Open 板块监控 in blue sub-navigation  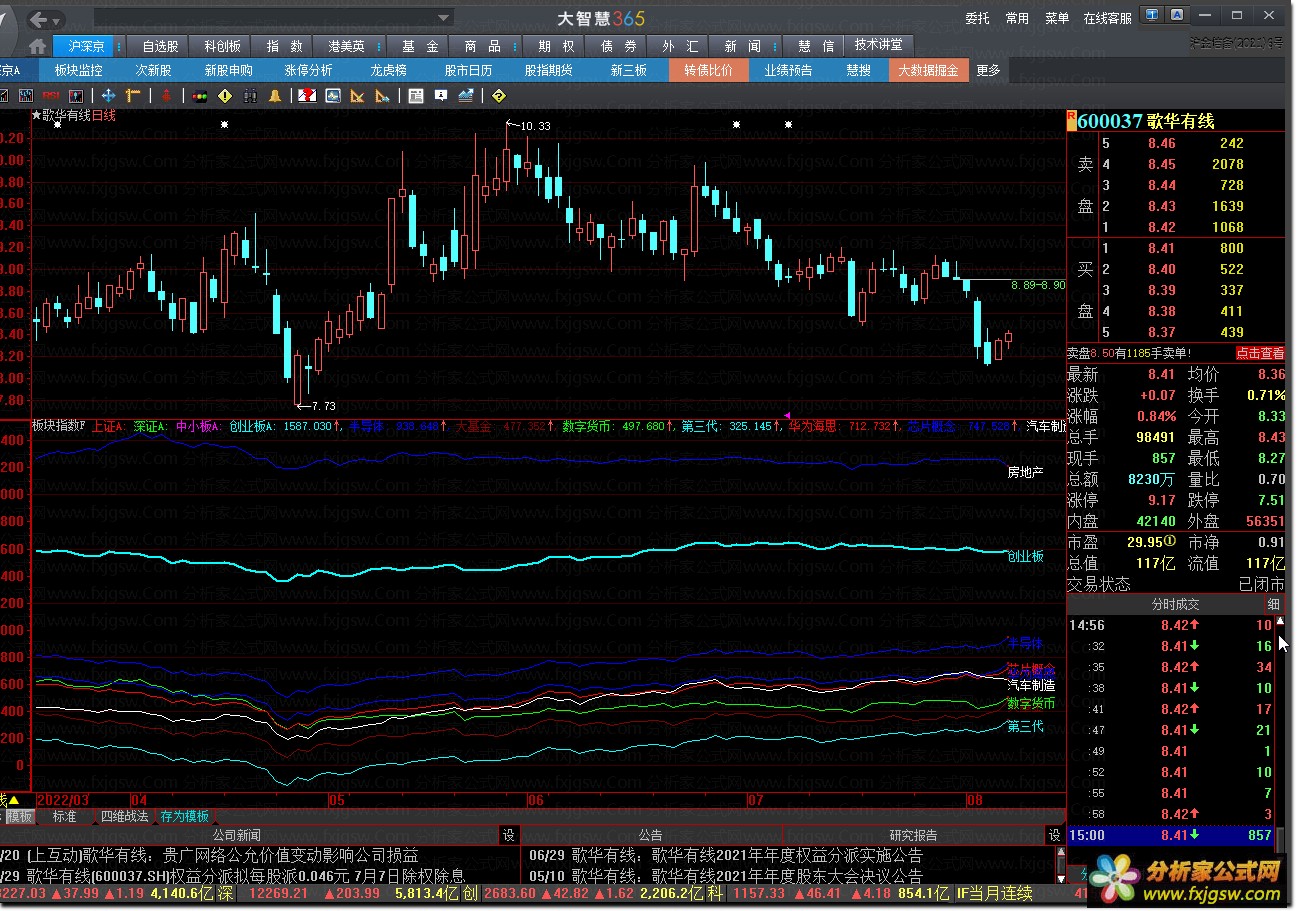click(79, 70)
